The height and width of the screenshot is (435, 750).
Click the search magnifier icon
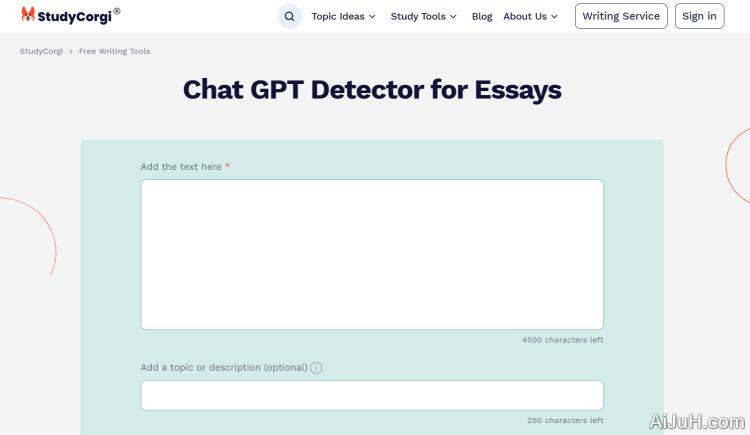289,16
